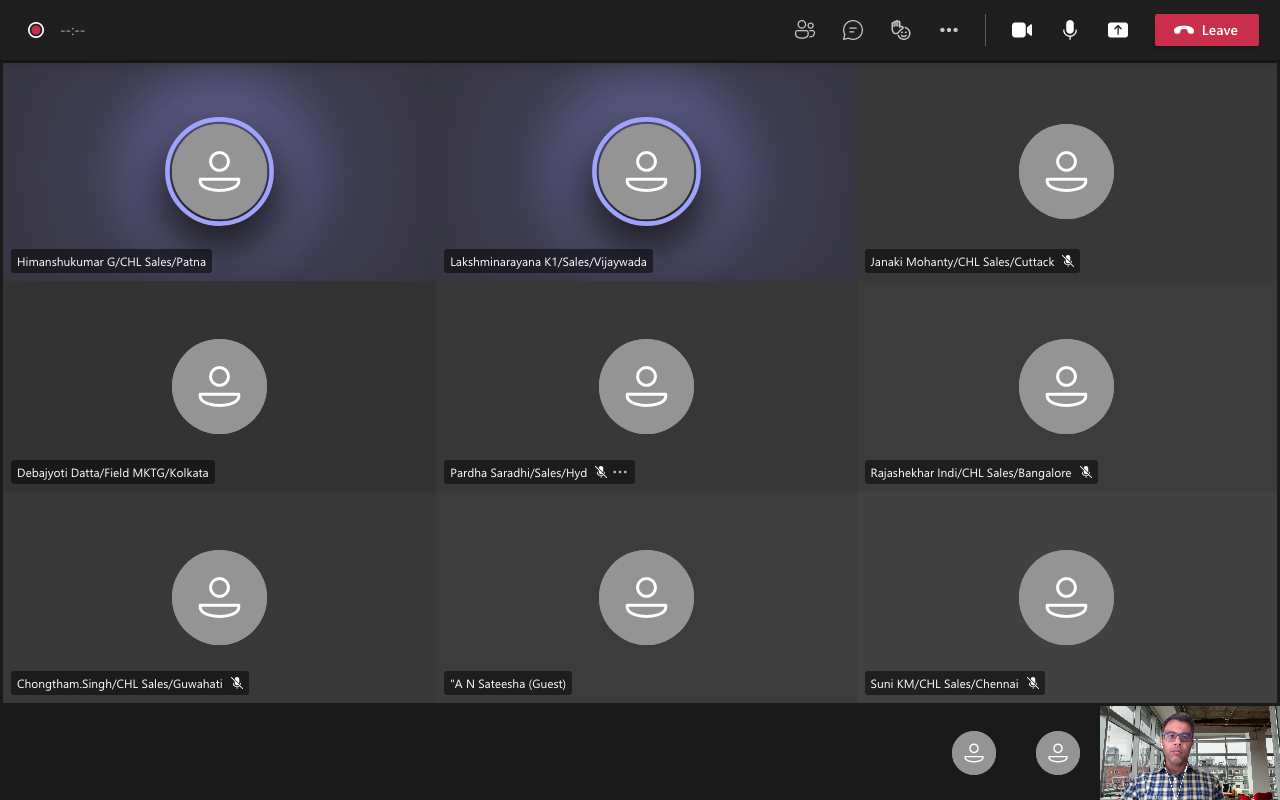This screenshot has height=800, width=1280.
Task: Click the muted mic icon for Chongtham.Singh
Action: pos(237,684)
